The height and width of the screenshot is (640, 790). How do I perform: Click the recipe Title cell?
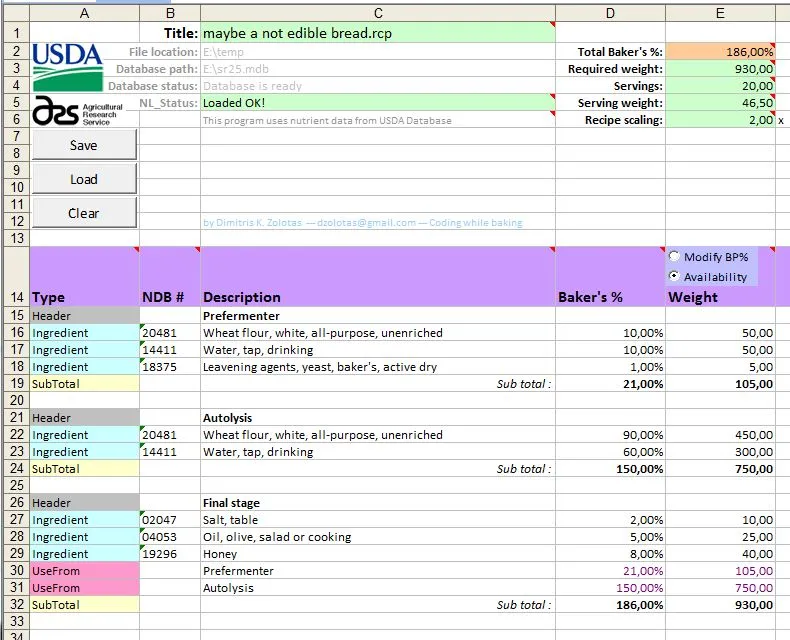[378, 33]
